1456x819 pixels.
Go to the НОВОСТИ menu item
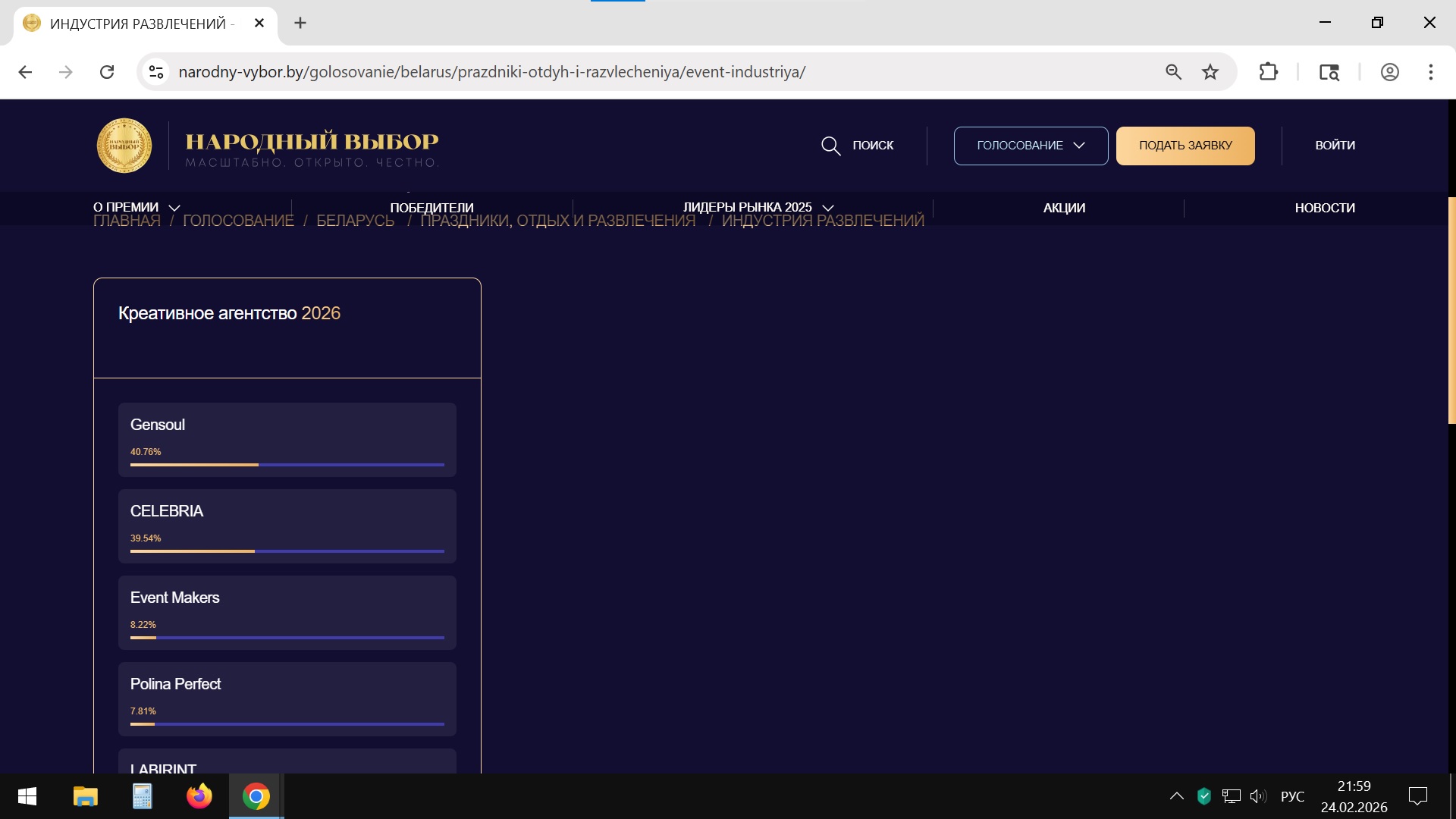(1324, 208)
